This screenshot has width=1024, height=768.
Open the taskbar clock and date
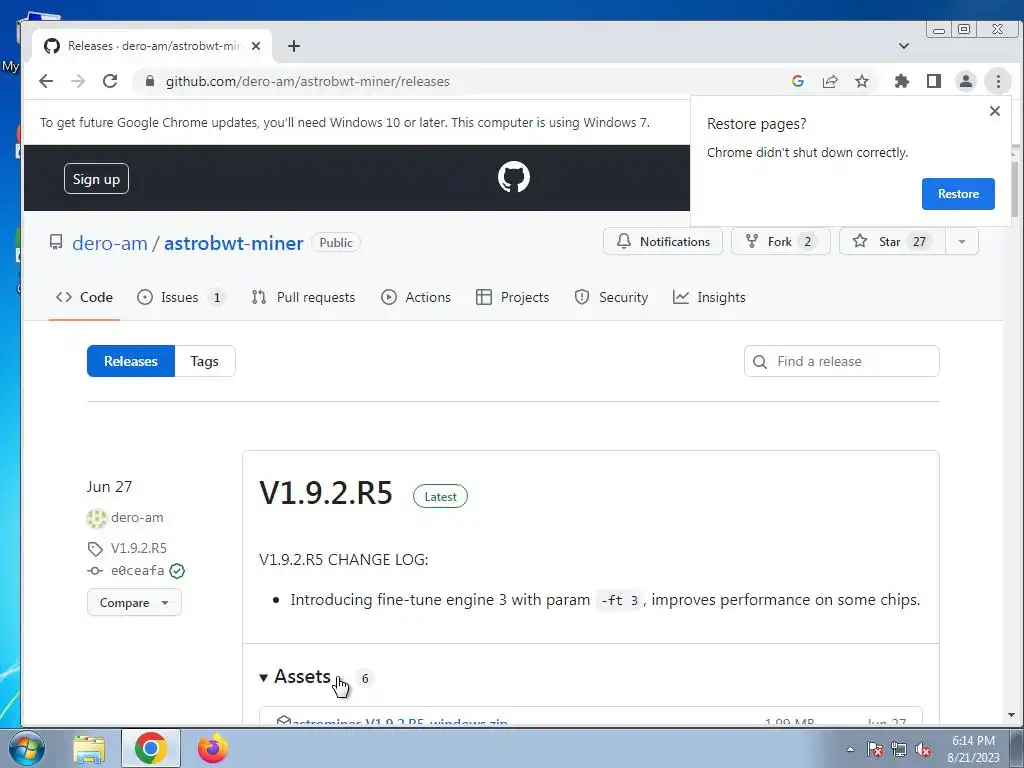(973, 749)
